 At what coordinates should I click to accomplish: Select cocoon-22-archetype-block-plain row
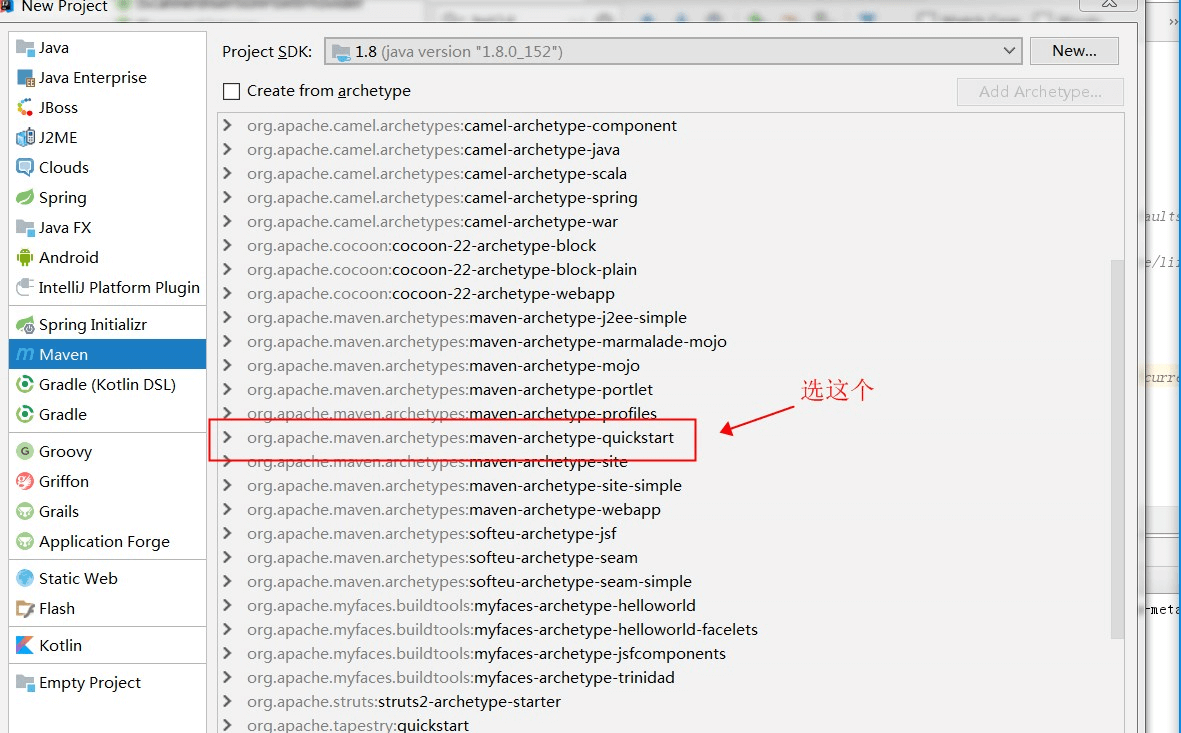pos(666,270)
